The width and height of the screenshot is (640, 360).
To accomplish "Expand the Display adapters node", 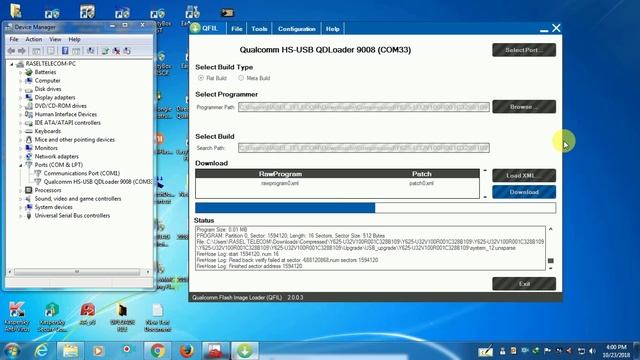I will 20,98.
